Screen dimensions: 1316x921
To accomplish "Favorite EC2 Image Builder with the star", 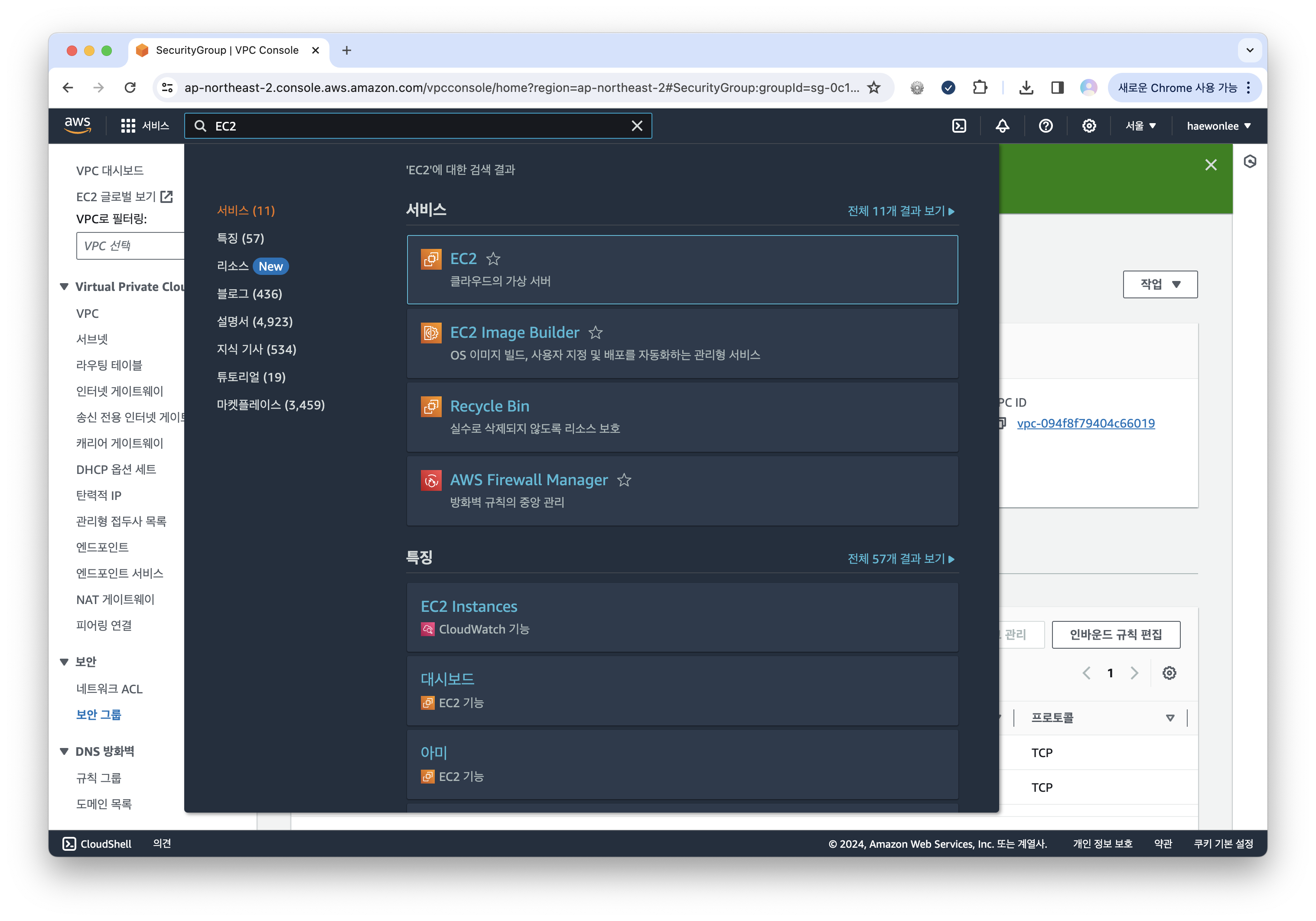I will click(596, 333).
